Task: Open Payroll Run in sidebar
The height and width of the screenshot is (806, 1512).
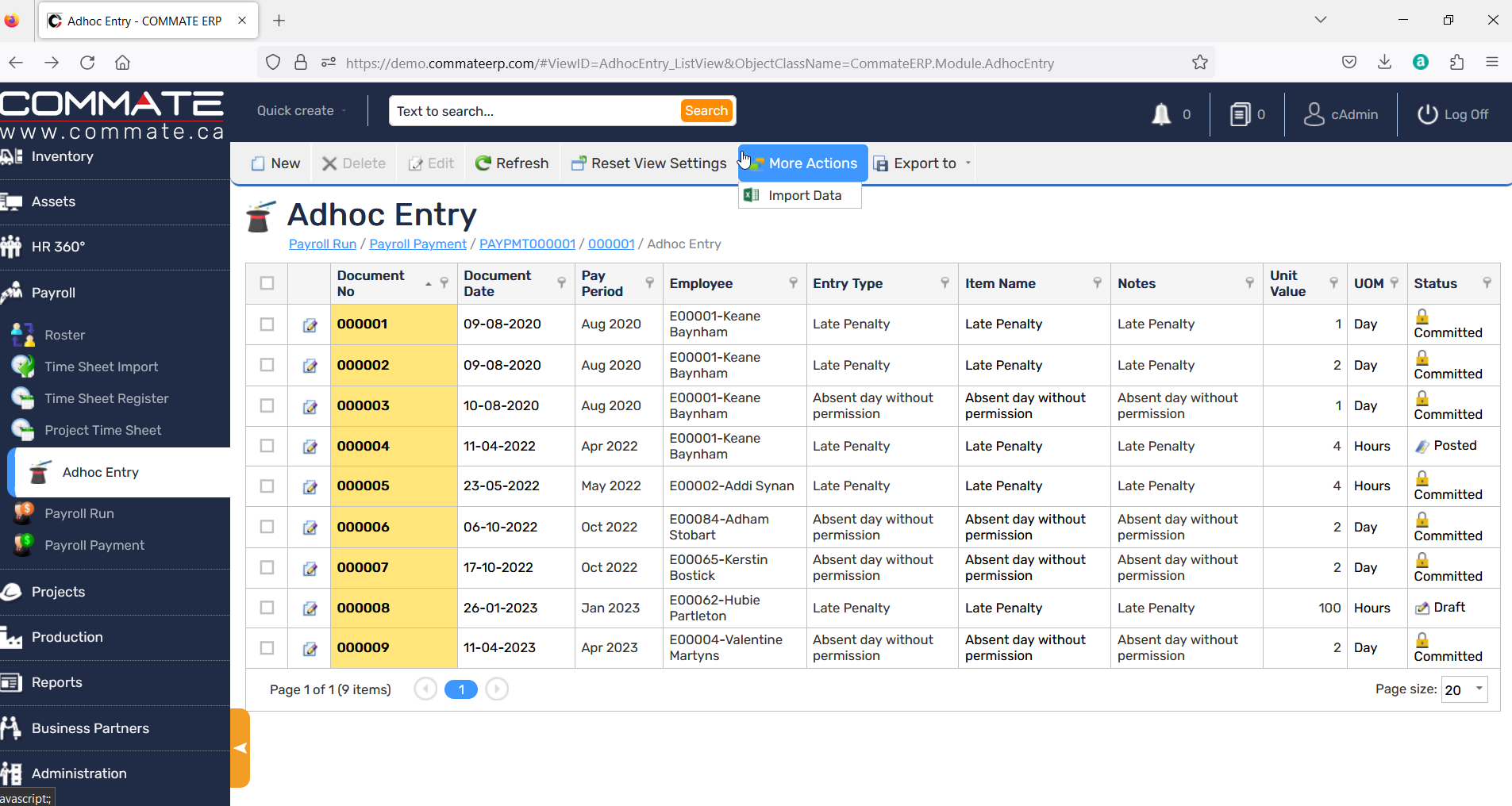Action: click(x=79, y=513)
